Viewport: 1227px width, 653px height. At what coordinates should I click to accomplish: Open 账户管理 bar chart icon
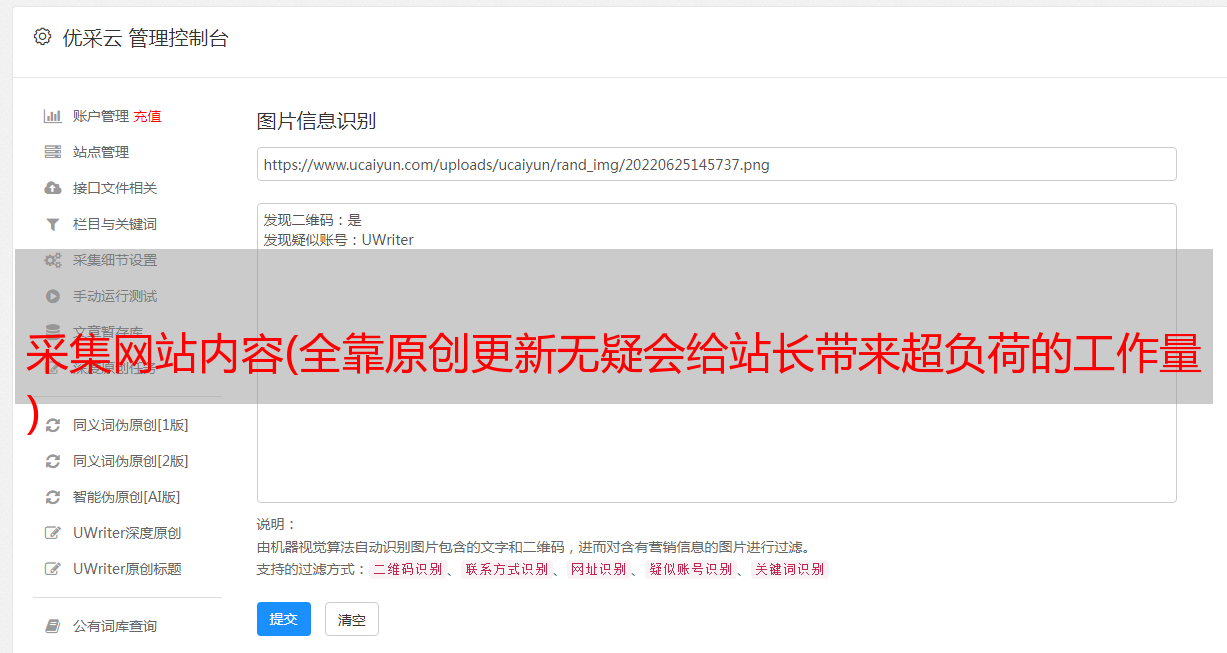(53, 116)
